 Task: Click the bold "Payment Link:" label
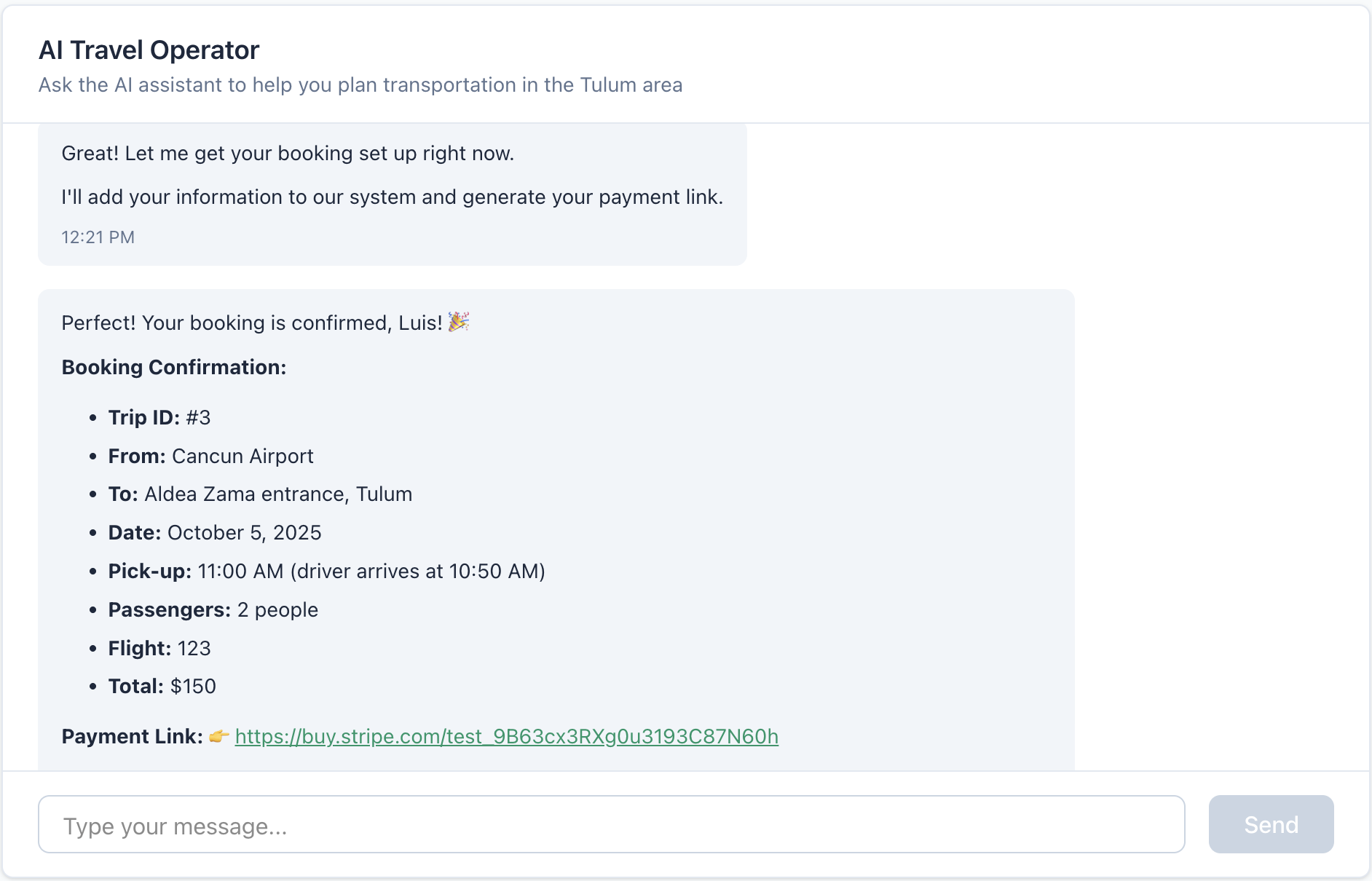132,737
